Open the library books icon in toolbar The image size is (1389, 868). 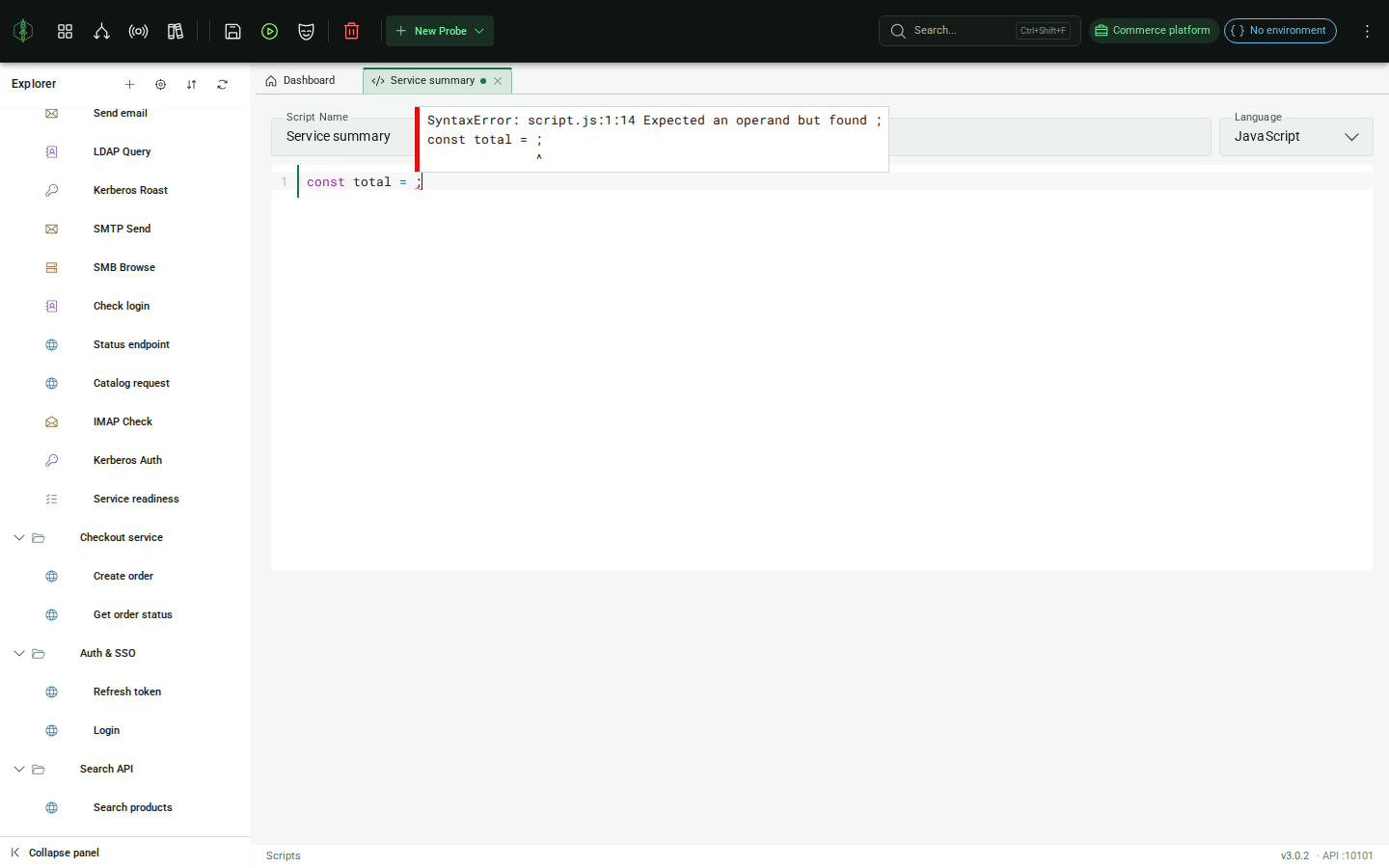(175, 31)
